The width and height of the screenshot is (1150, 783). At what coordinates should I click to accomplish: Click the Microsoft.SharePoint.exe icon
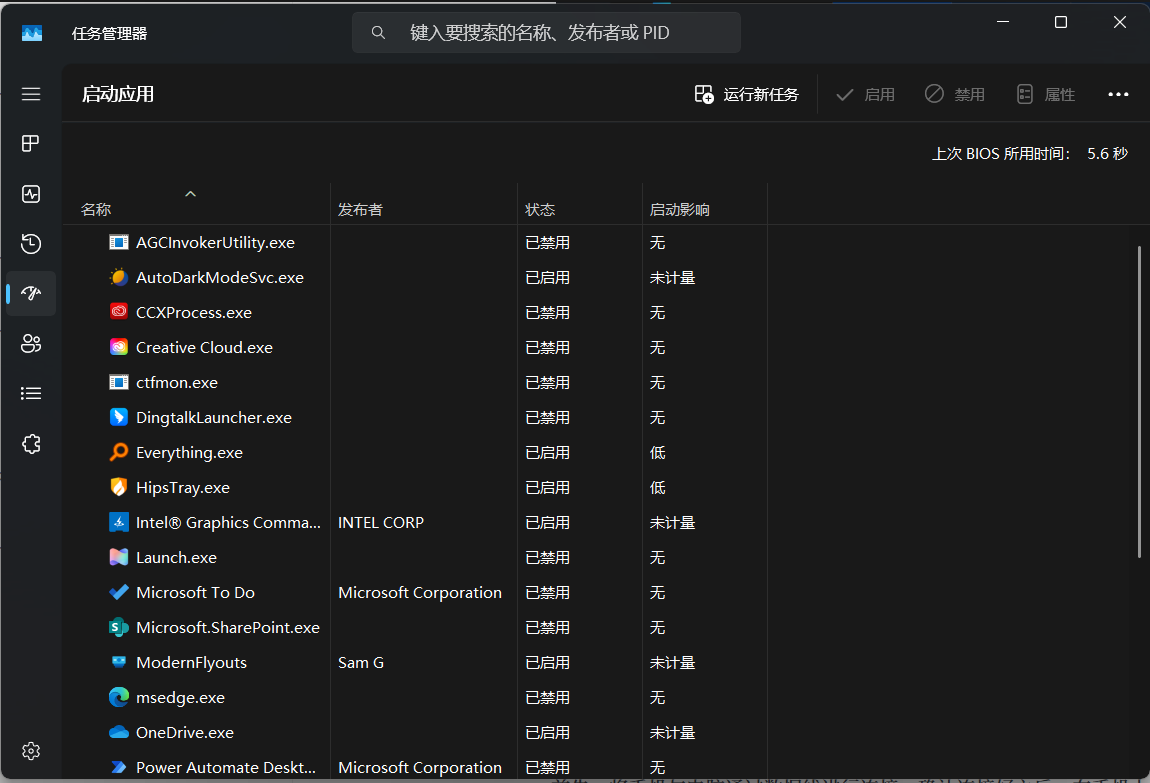119,627
